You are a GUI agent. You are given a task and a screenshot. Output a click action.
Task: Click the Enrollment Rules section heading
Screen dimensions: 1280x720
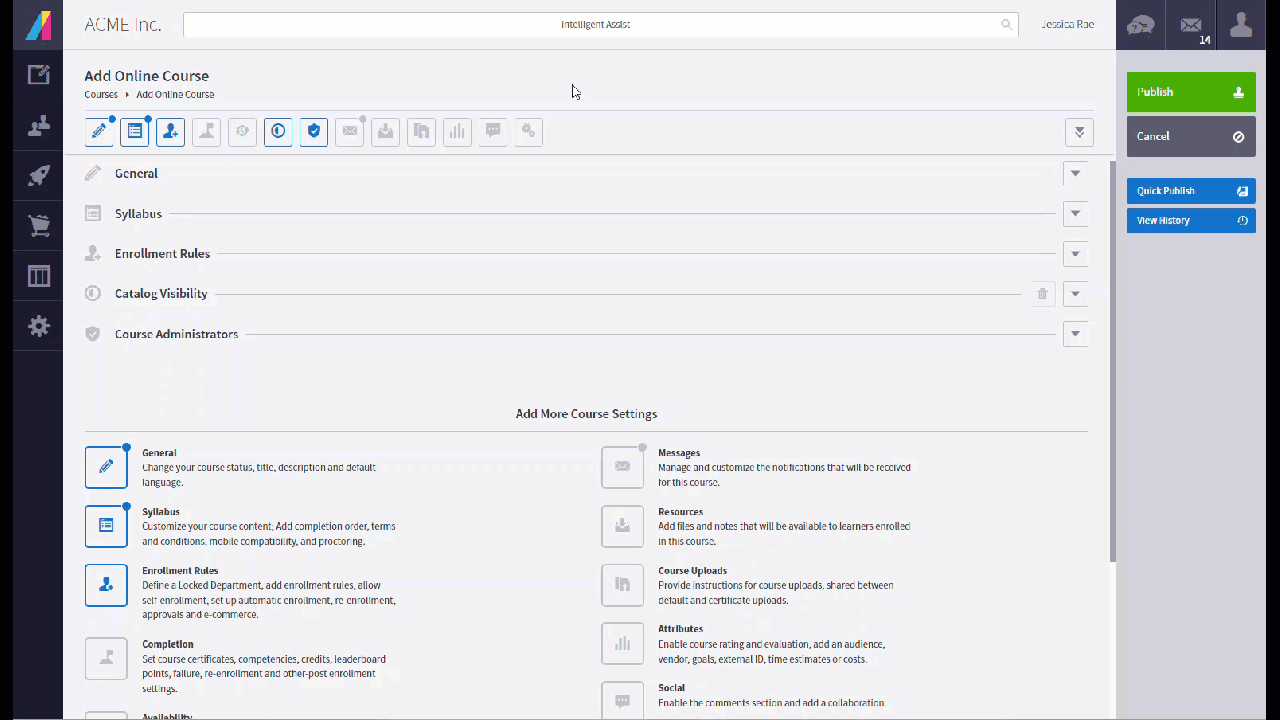(162, 253)
